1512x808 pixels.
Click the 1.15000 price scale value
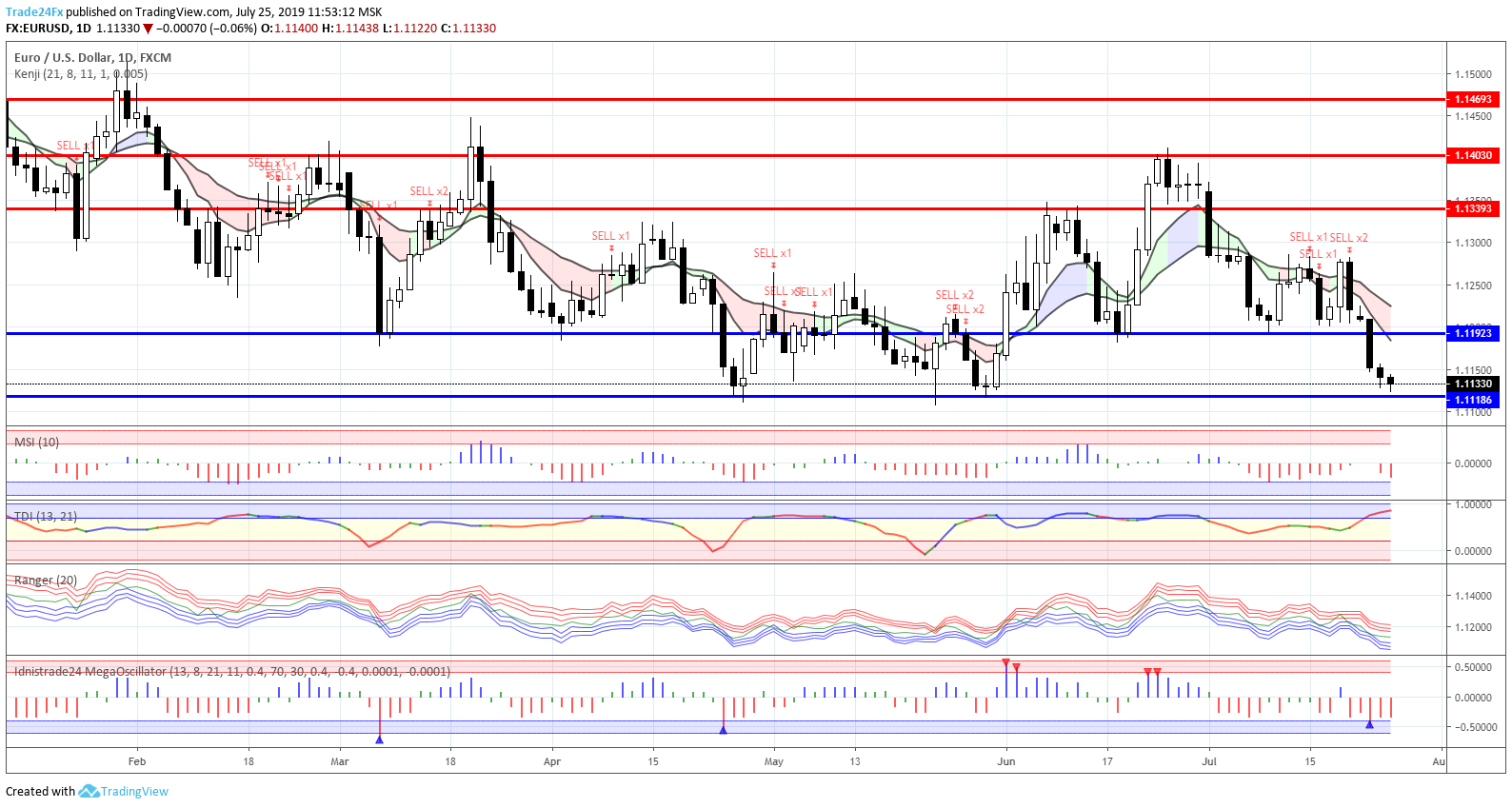1473,74
